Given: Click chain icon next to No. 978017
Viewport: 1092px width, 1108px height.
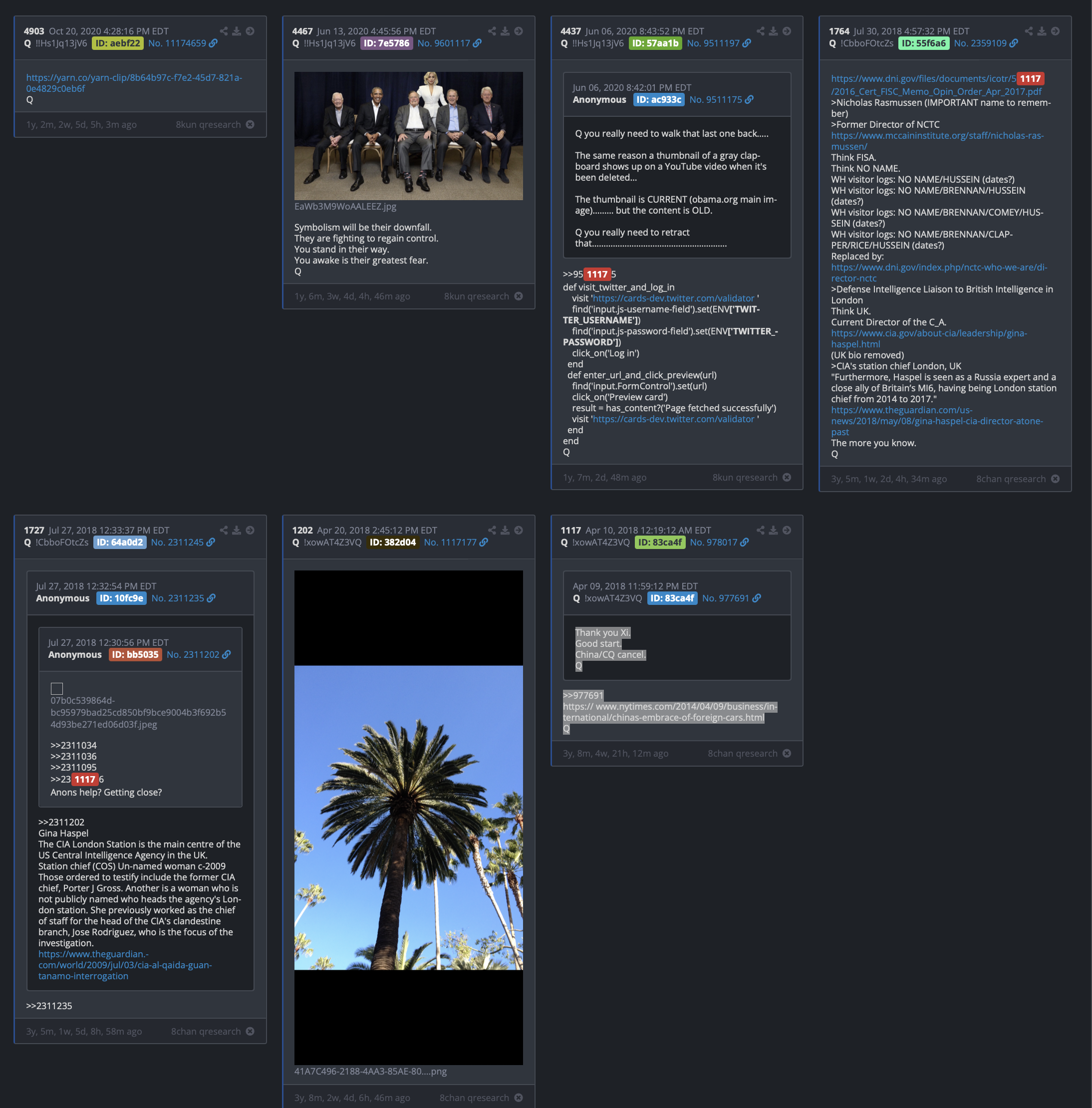Looking at the screenshot, I should (x=745, y=542).
